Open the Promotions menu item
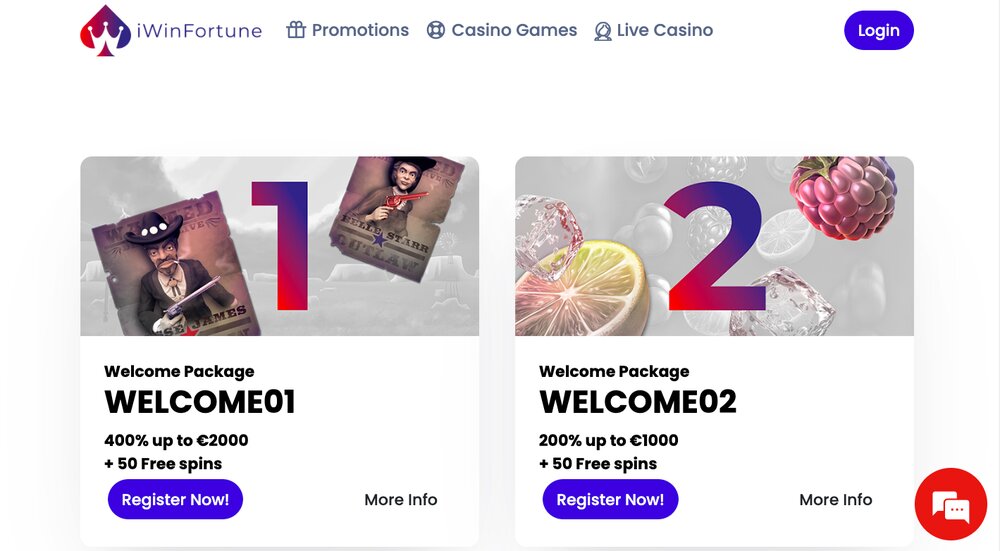 [x=360, y=30]
